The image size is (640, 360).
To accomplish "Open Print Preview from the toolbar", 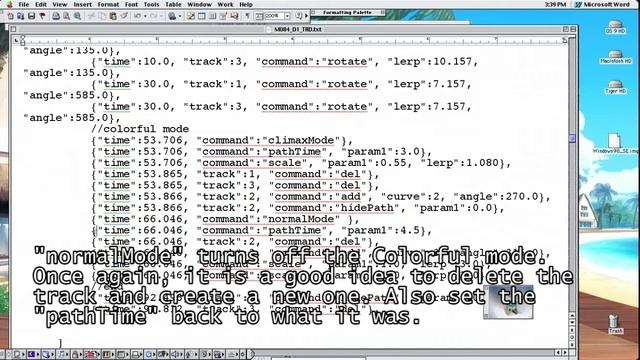I will click(x=66, y=16).
